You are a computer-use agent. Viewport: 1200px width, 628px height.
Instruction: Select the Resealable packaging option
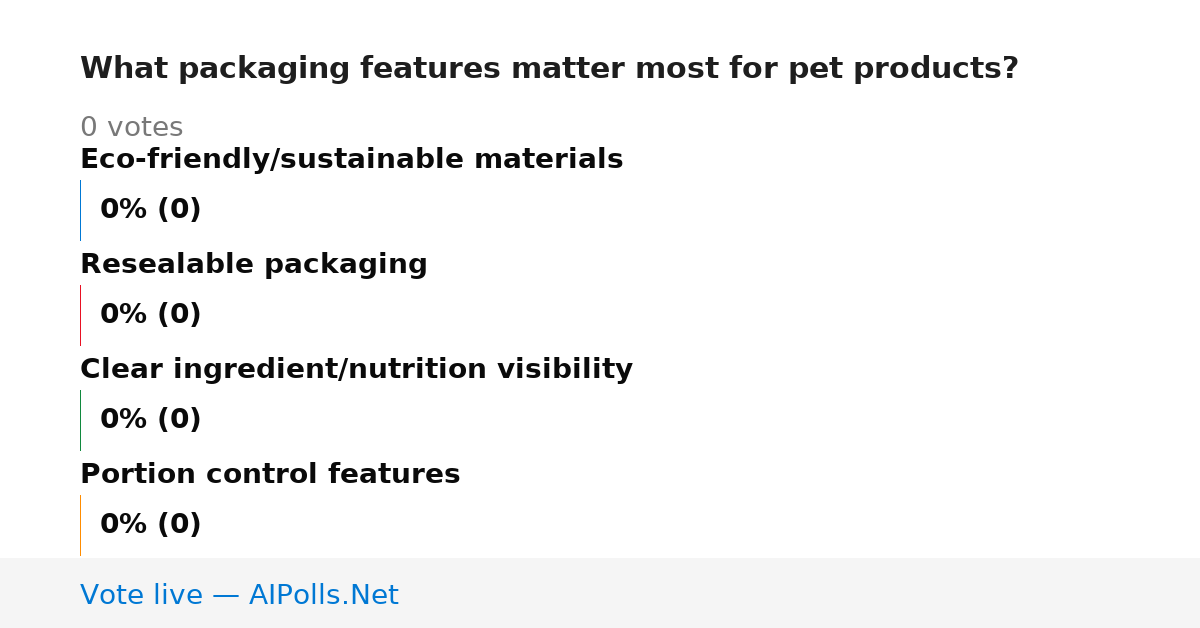(x=253, y=265)
